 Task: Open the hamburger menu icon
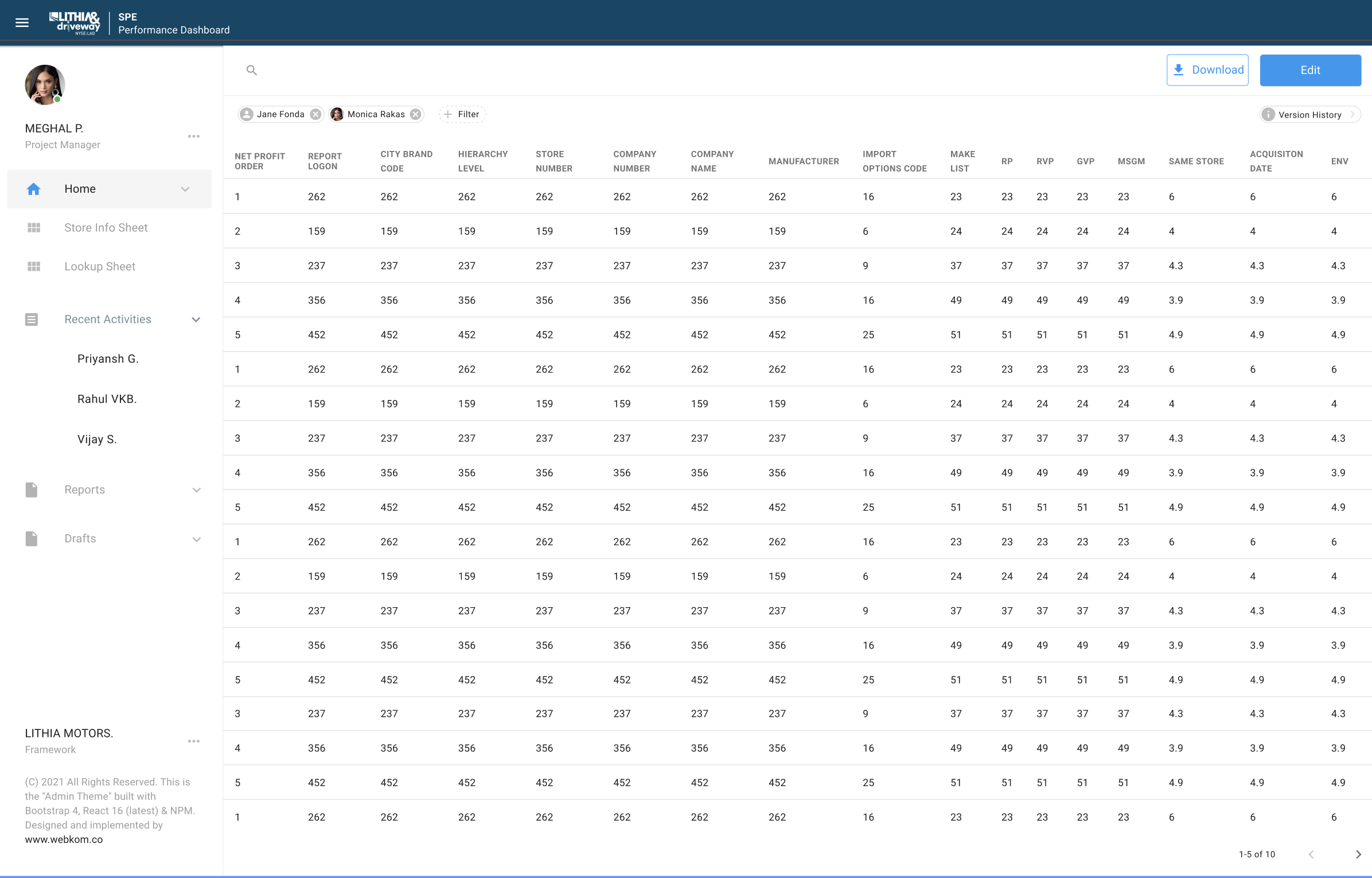pyautogui.click(x=22, y=23)
